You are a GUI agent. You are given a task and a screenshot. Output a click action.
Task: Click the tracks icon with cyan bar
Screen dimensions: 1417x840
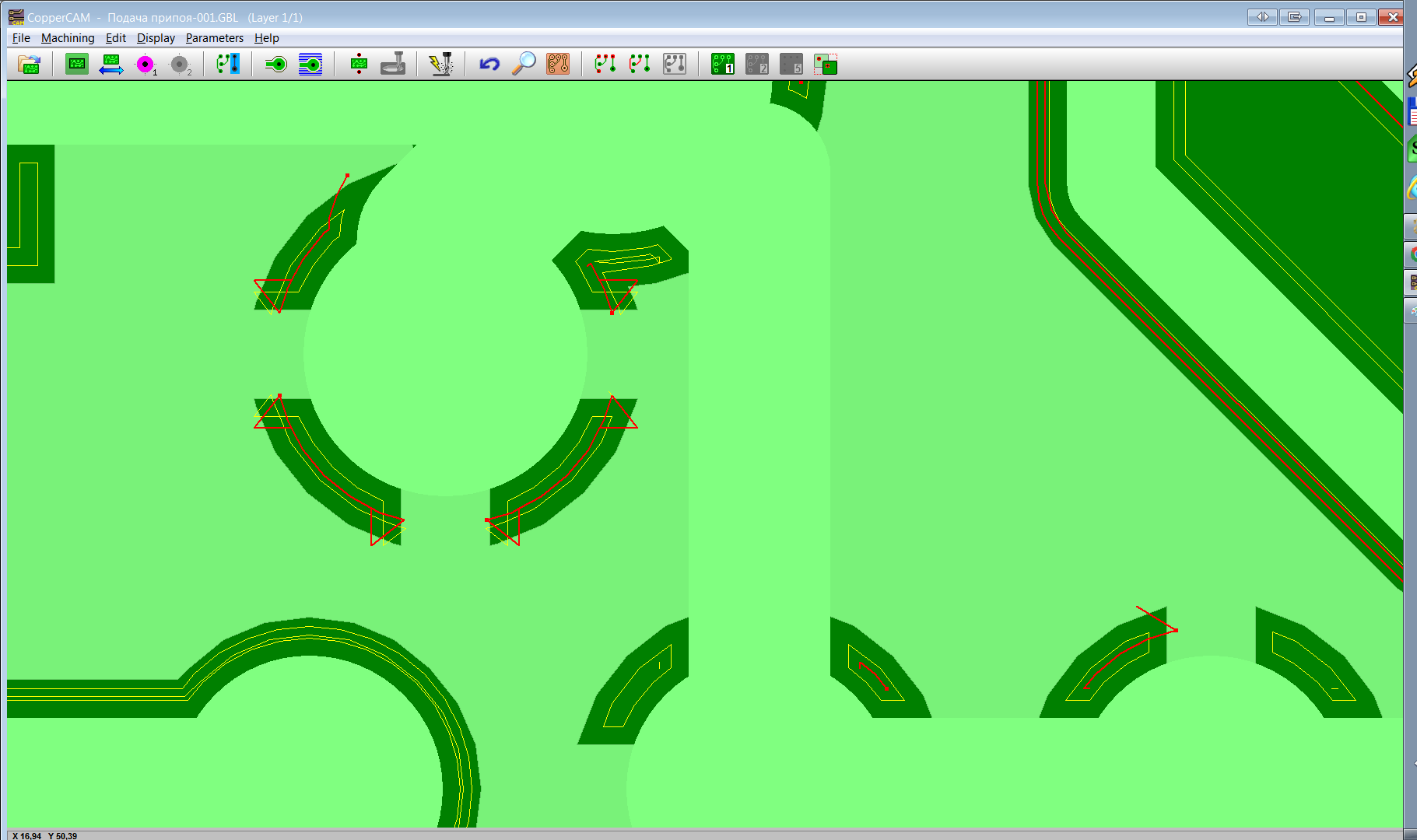(228, 64)
